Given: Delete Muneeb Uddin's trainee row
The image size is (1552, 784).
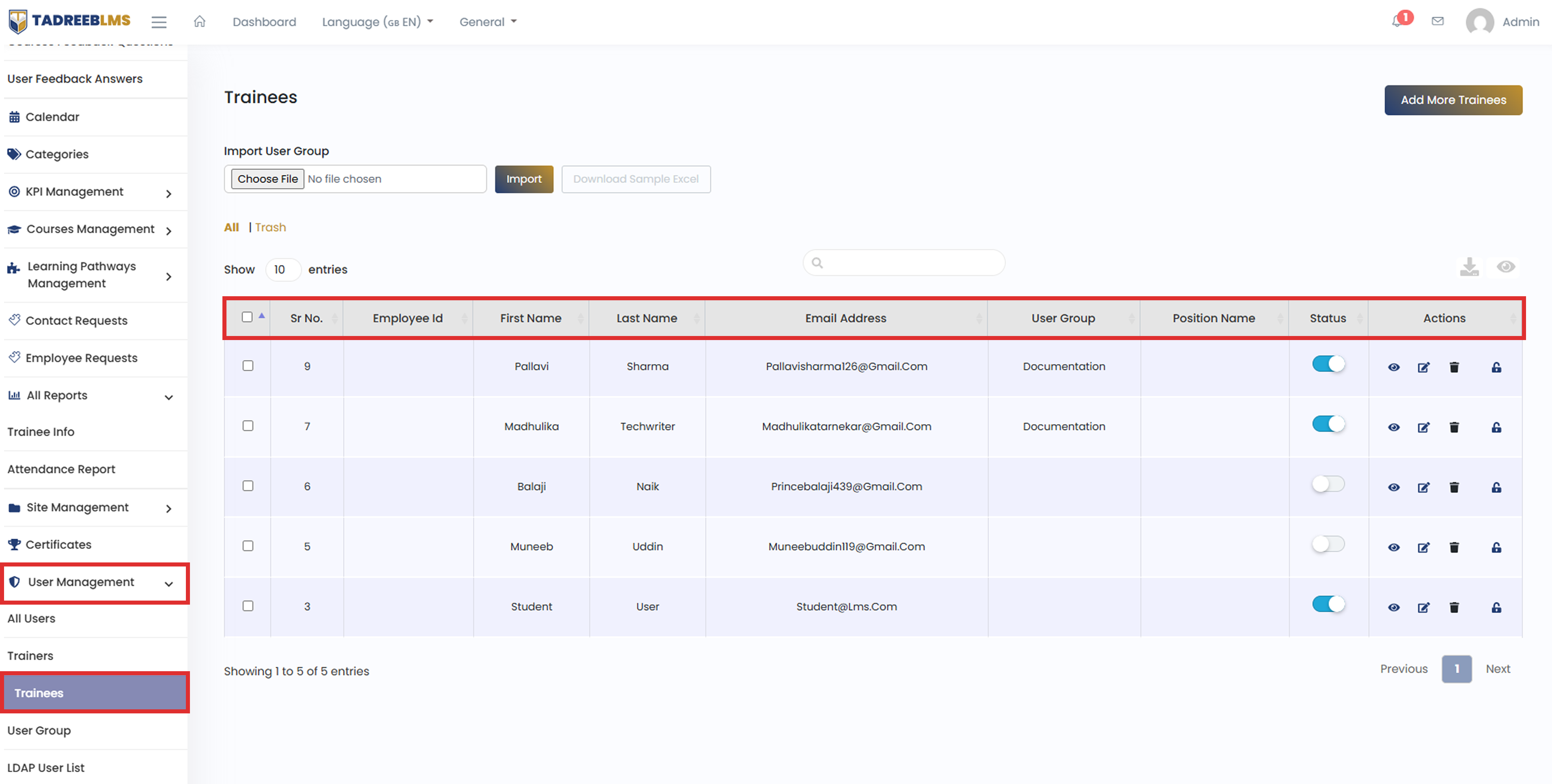Looking at the screenshot, I should pos(1454,547).
